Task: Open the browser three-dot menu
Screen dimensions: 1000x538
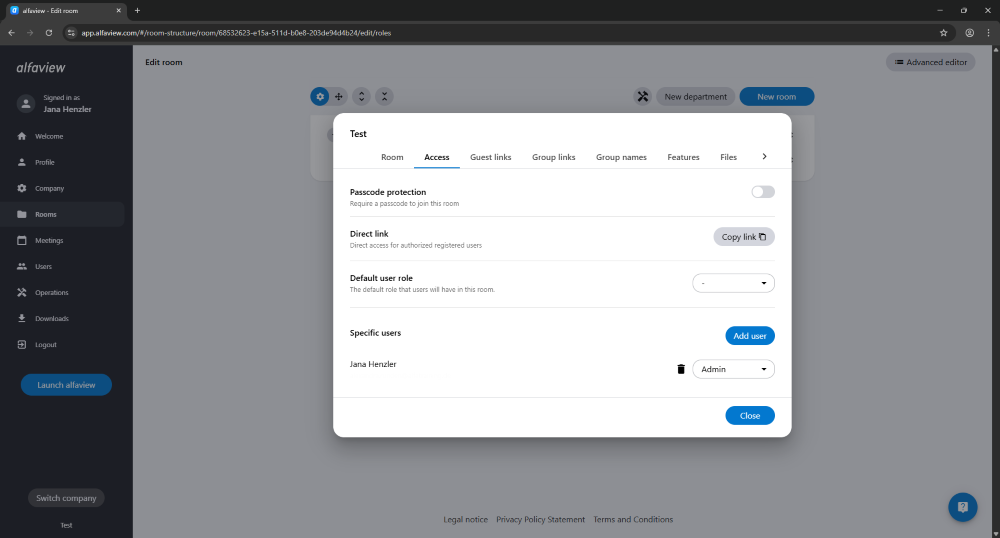Action: click(989, 33)
